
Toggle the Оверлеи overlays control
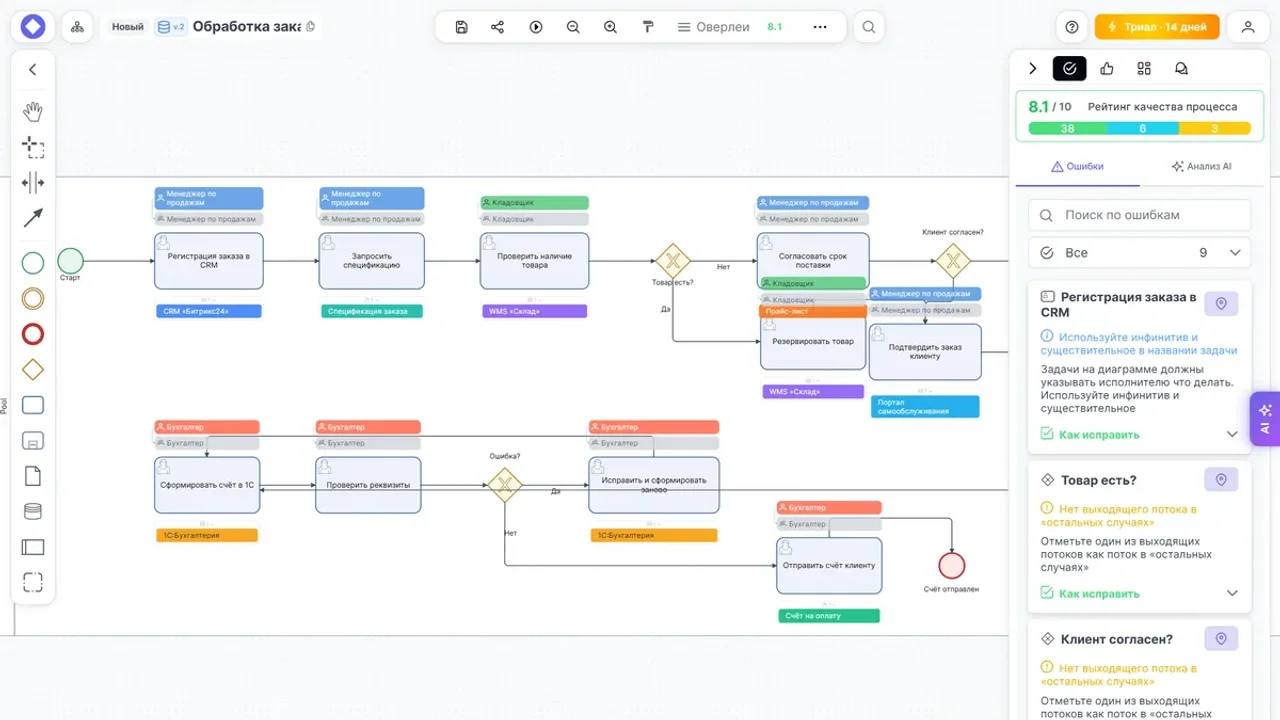[713, 27]
